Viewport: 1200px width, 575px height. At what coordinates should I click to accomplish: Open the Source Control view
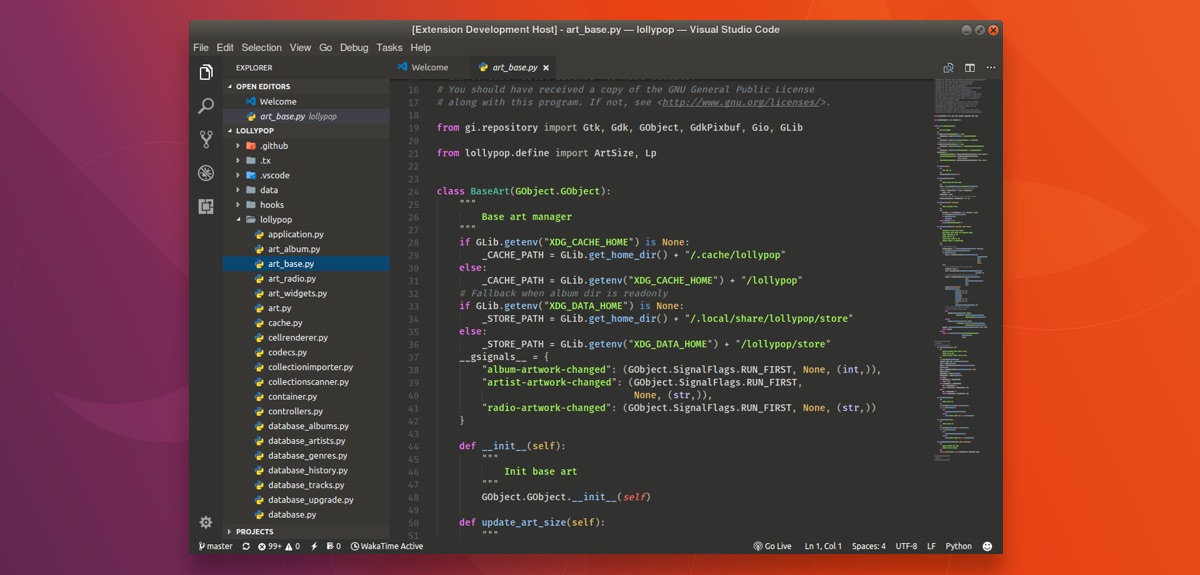click(x=206, y=139)
